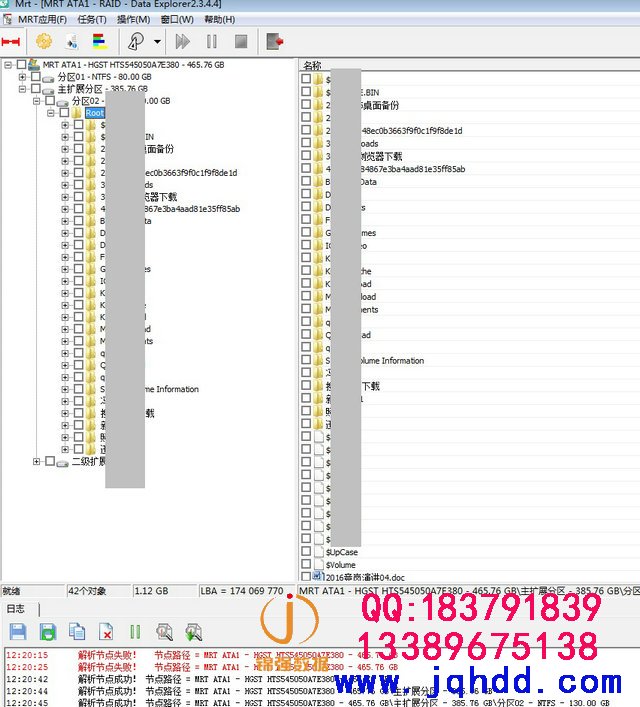
Task: Select the $UpCase file name in the list
Action: click(342, 552)
